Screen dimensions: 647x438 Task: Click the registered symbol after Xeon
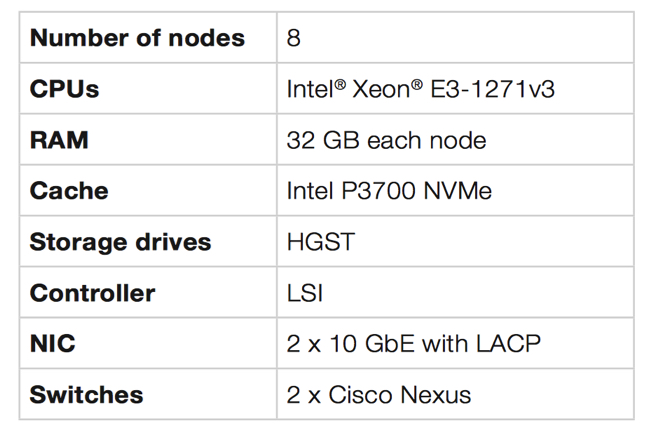pyautogui.click(x=417, y=85)
